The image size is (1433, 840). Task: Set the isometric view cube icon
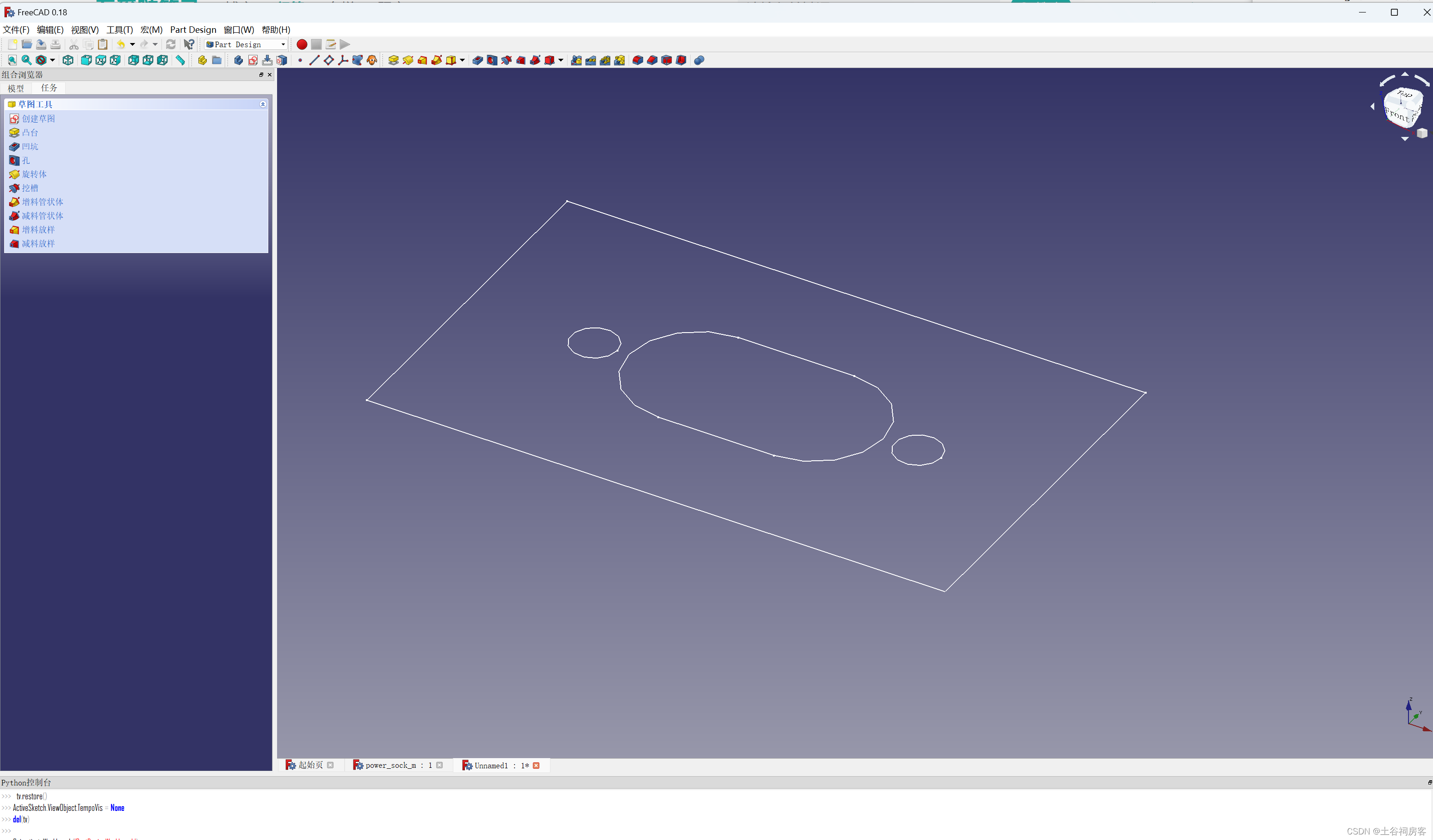click(x=68, y=60)
